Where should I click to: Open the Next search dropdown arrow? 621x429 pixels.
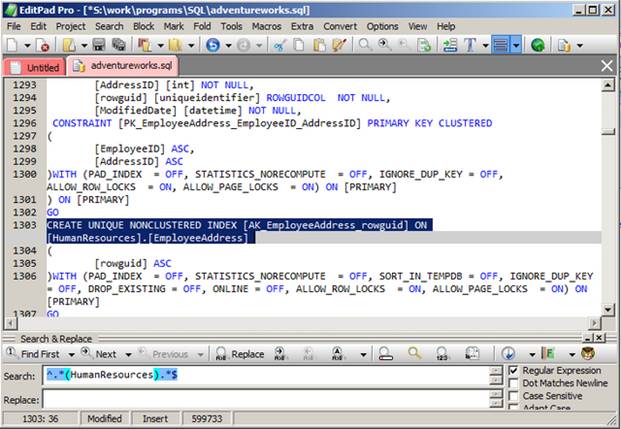[x=128, y=355]
